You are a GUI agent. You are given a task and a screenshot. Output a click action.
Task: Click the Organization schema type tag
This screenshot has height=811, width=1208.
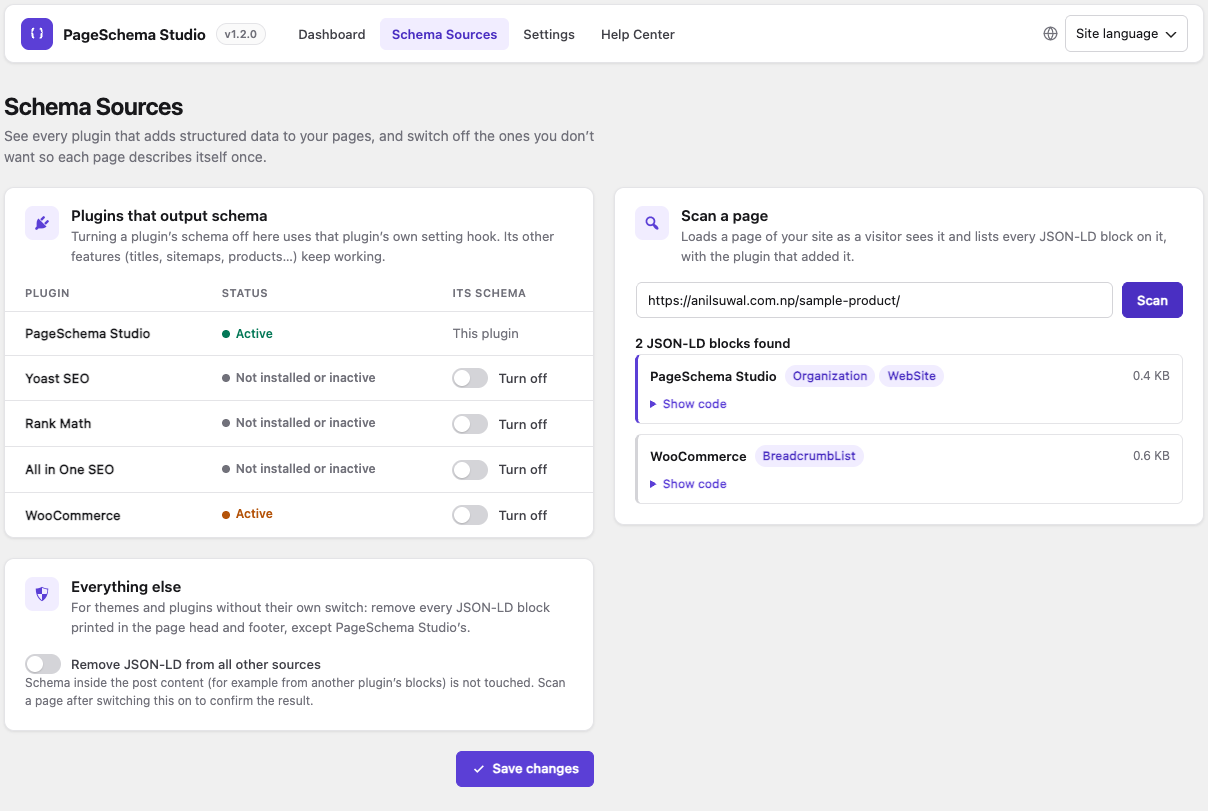830,376
